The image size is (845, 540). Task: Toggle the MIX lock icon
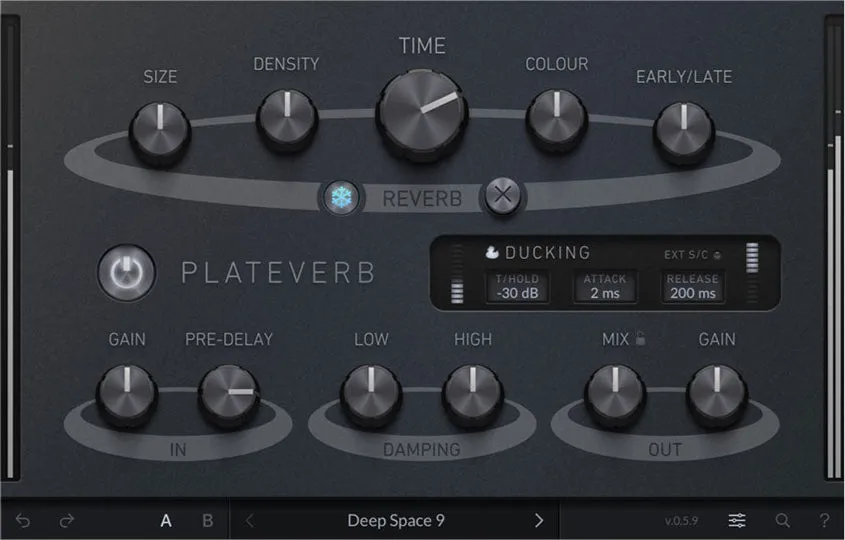click(x=640, y=339)
